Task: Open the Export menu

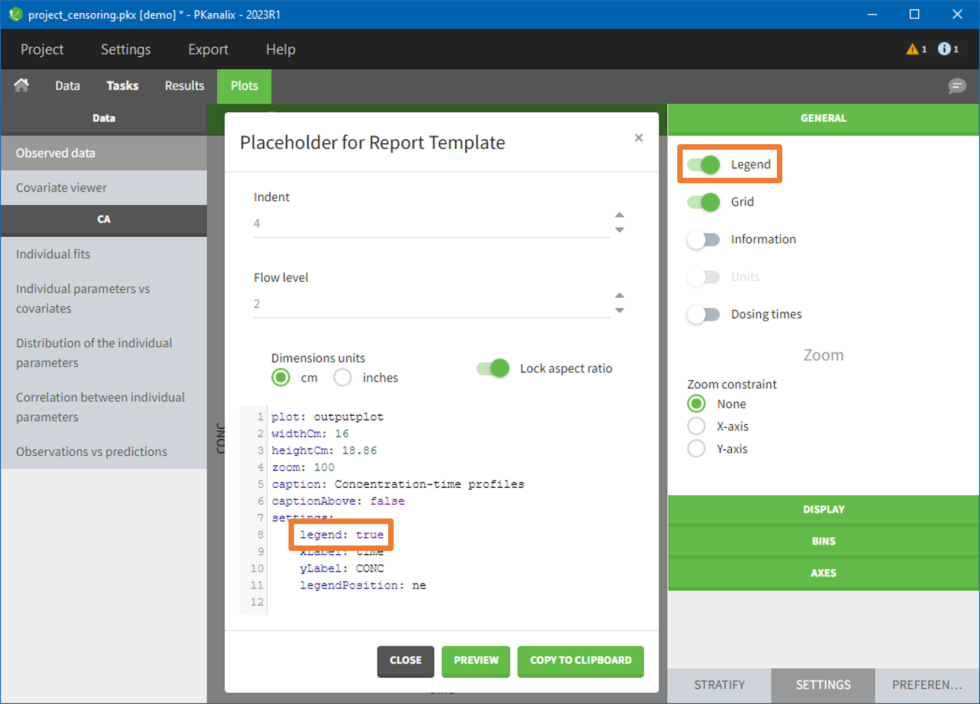Action: (x=208, y=49)
